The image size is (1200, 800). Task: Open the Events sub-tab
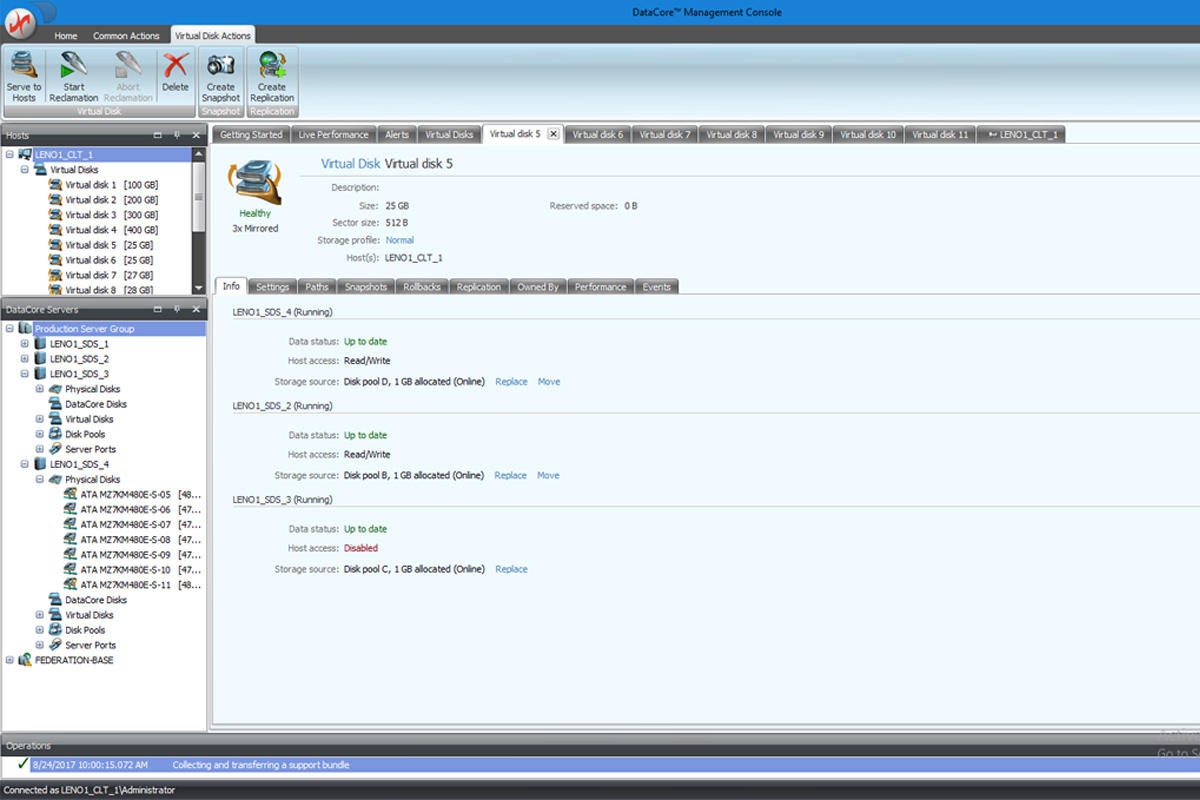(657, 287)
